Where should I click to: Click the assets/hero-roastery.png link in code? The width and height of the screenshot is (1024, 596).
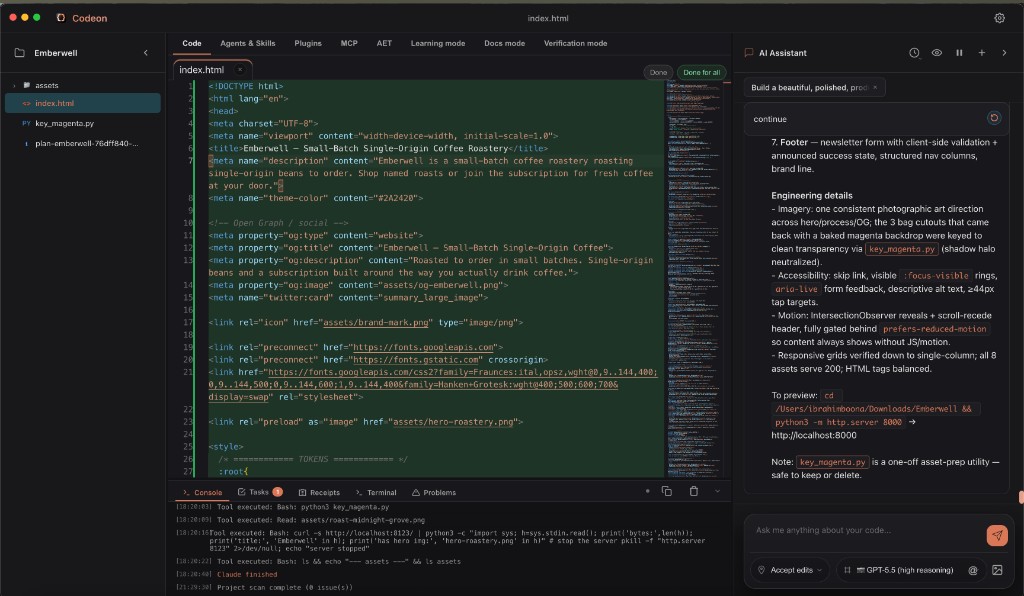tap(453, 422)
